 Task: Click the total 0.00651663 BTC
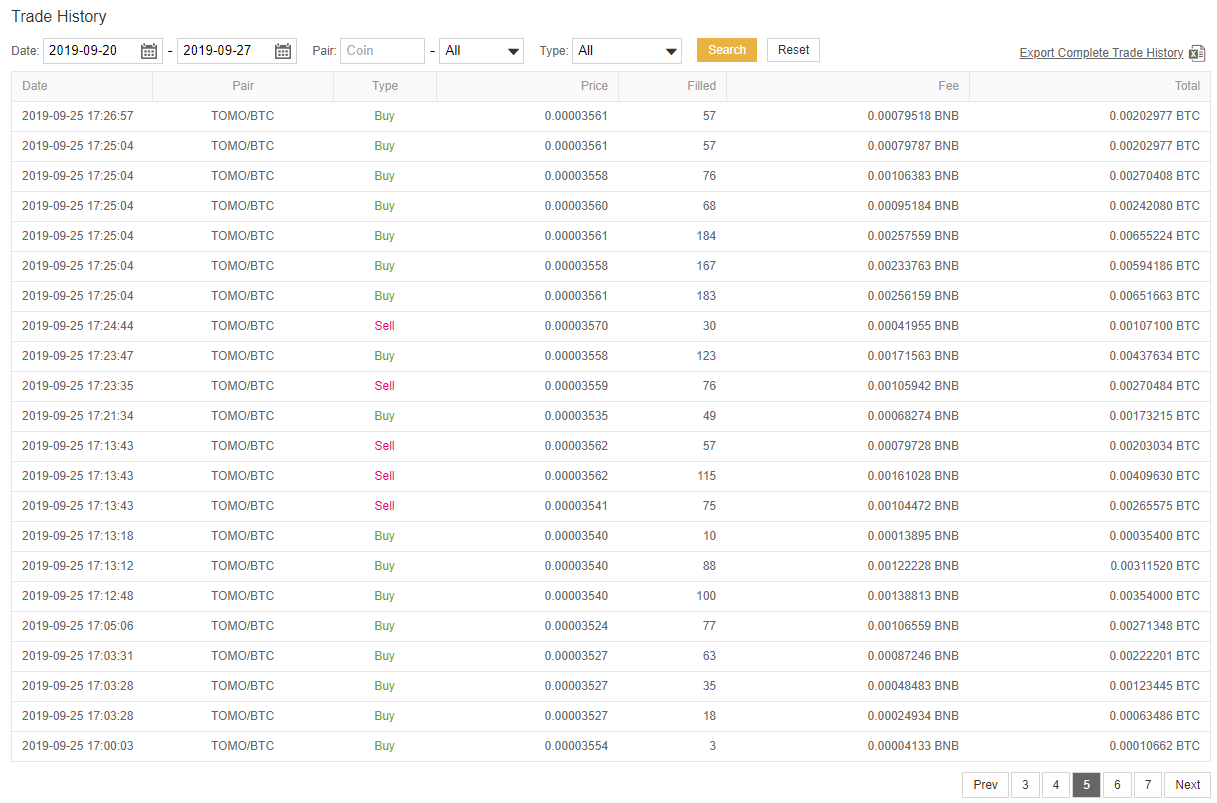[1154, 296]
